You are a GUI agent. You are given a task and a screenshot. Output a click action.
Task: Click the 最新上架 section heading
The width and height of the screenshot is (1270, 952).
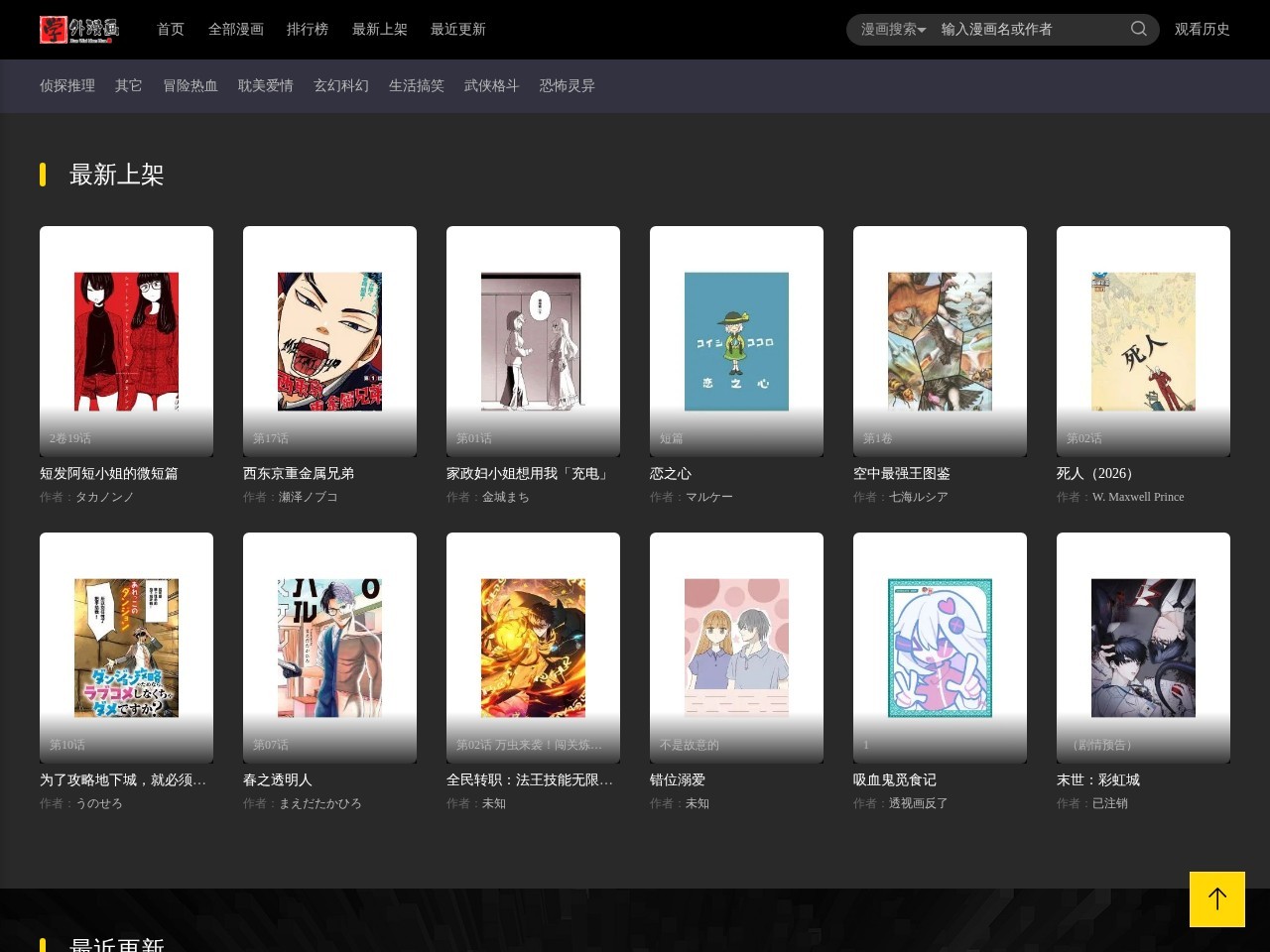[116, 175]
